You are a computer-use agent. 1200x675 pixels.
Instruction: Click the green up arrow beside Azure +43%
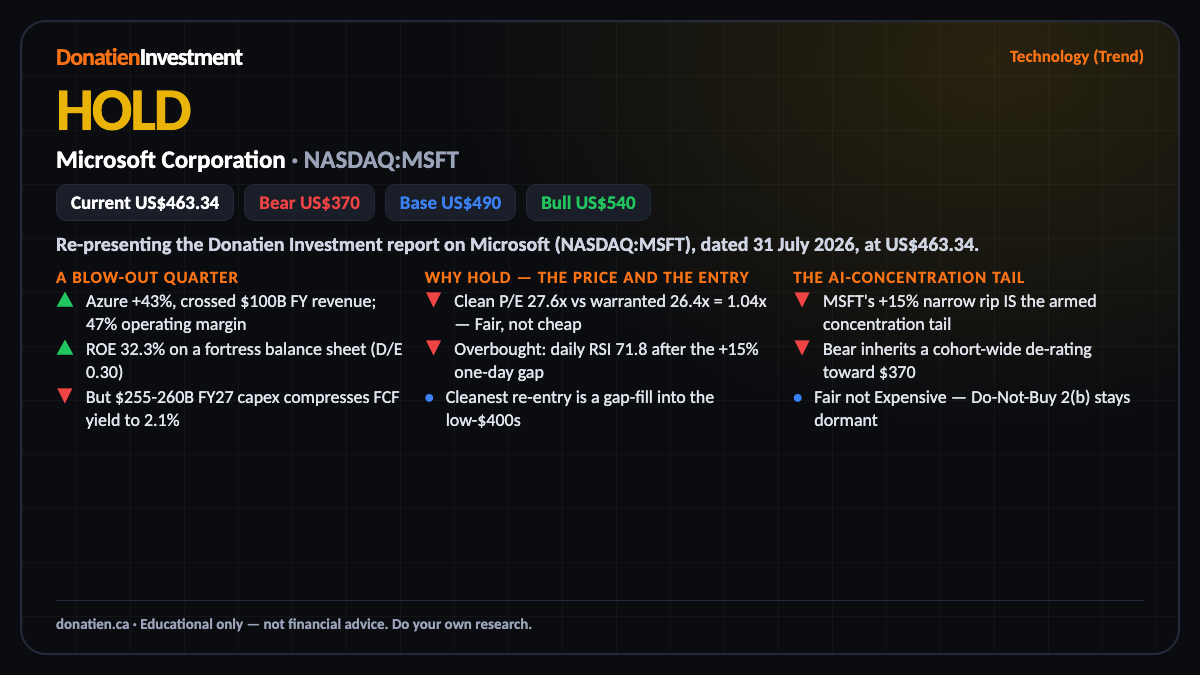[x=65, y=300]
